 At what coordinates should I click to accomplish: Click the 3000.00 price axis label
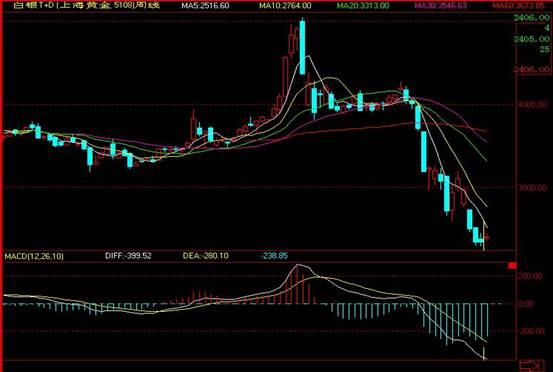(533, 188)
